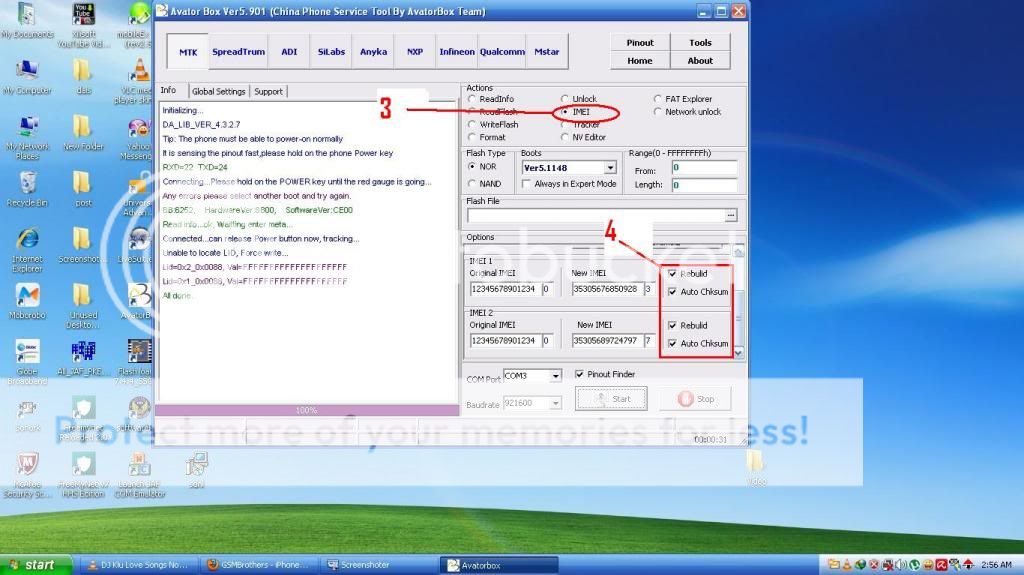The width and height of the screenshot is (1024, 575).
Task: Toggle the Pinout Finder checkbox
Action: (579, 374)
